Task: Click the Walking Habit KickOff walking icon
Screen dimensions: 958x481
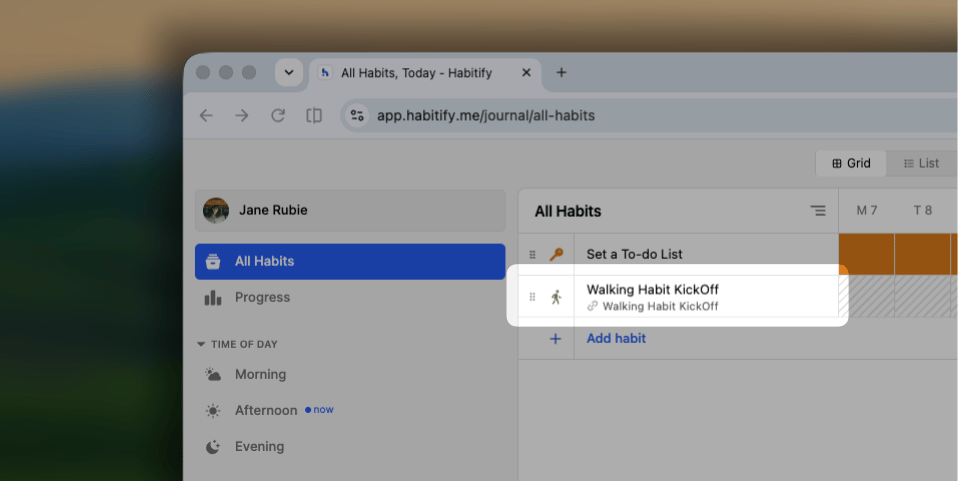Action: [556, 298]
